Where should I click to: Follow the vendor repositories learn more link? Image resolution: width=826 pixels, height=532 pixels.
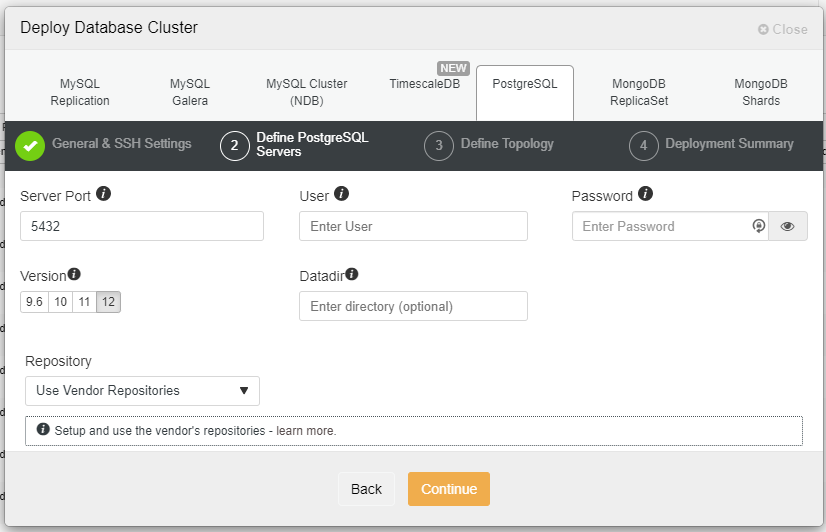pos(306,431)
